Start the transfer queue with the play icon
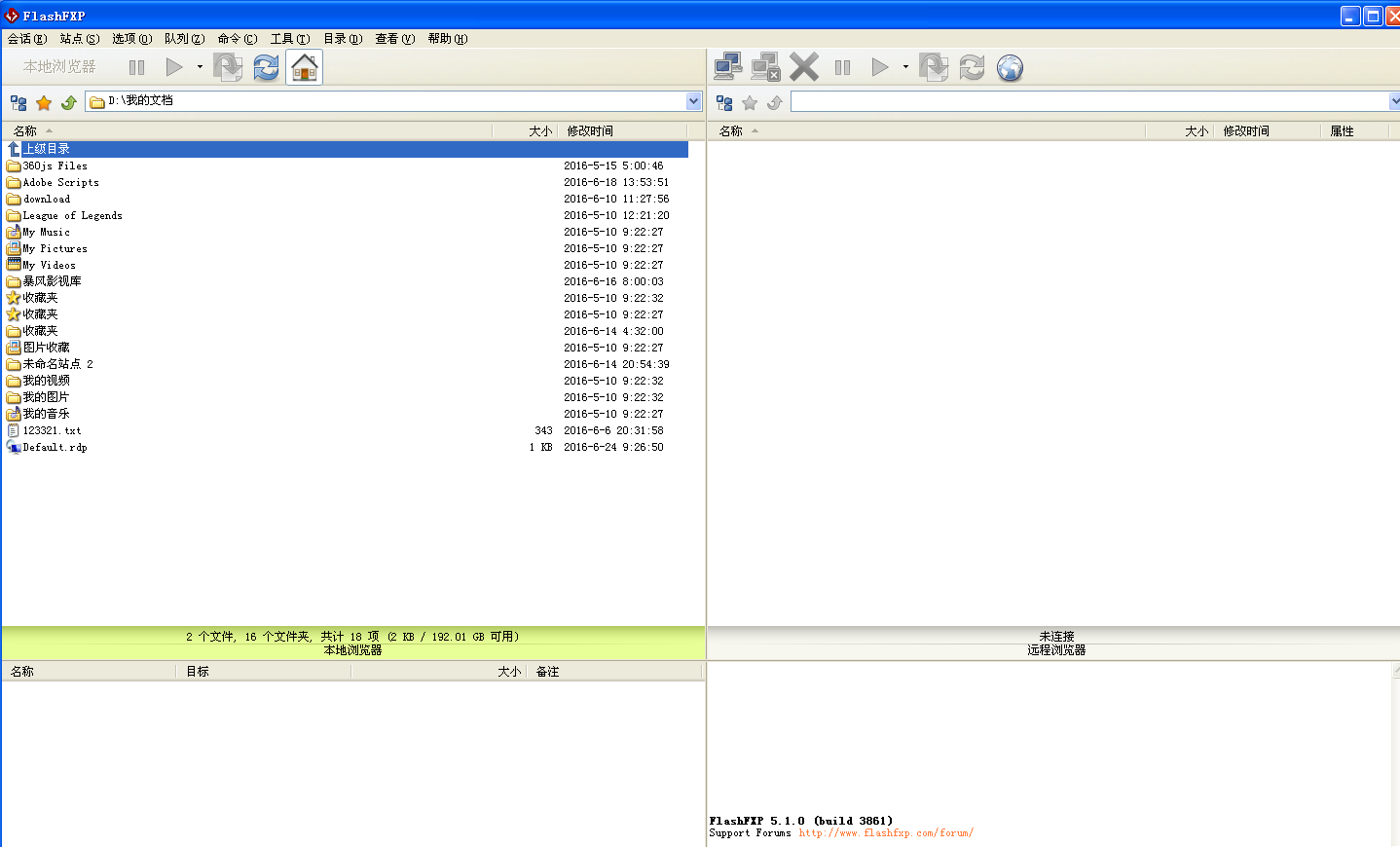The image size is (1400, 847). click(x=172, y=66)
